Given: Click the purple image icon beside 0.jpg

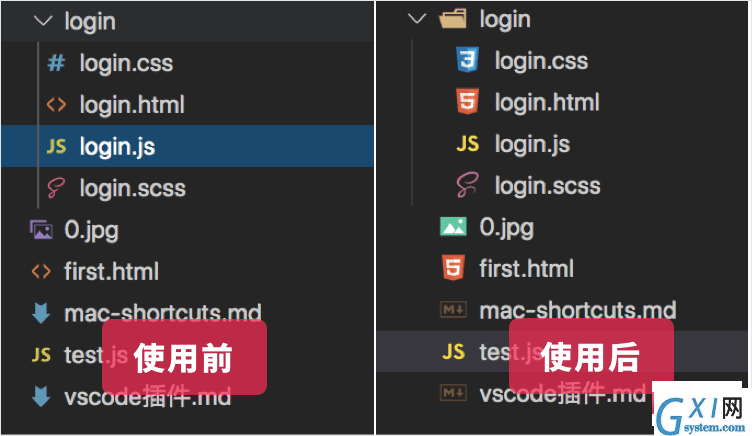Looking at the screenshot, I should (41, 229).
